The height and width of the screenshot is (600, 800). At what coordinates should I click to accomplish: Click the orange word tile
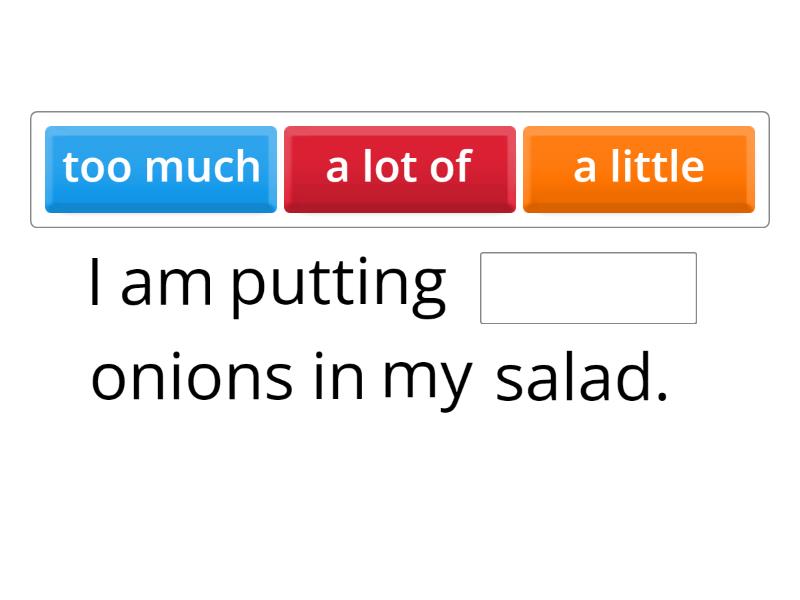pyautogui.click(x=638, y=168)
